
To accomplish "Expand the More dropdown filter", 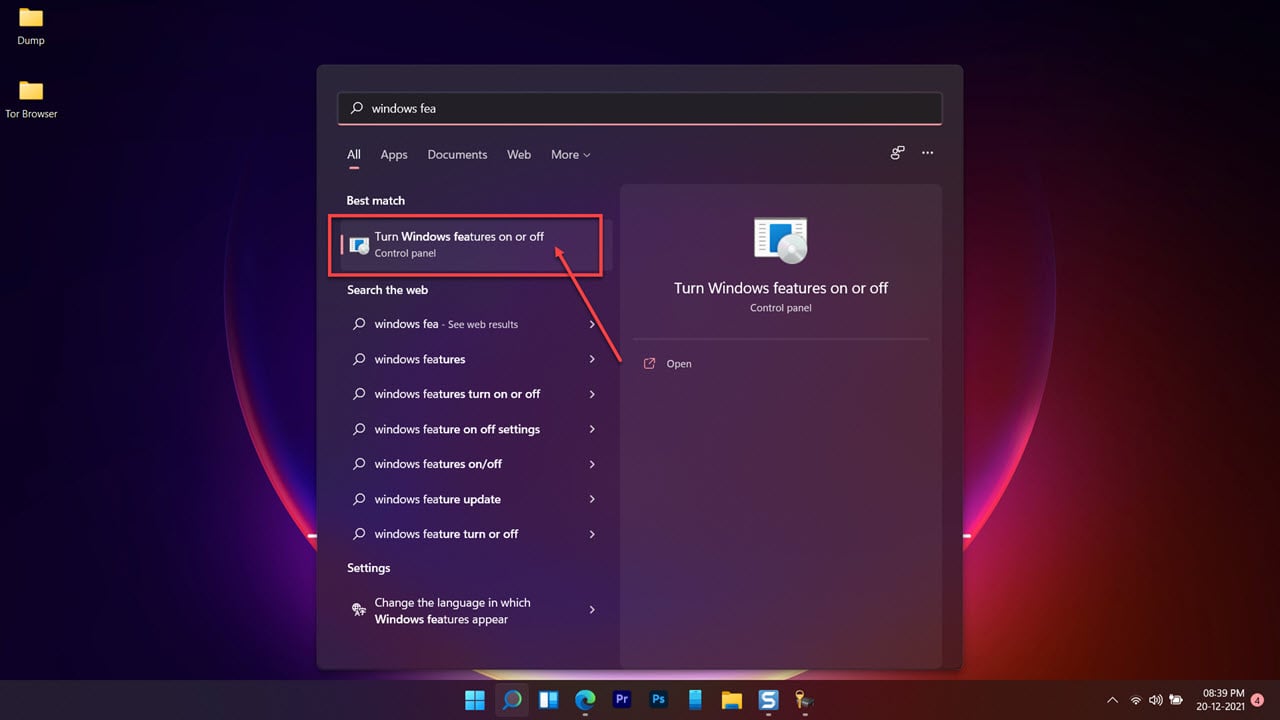I will [x=570, y=155].
